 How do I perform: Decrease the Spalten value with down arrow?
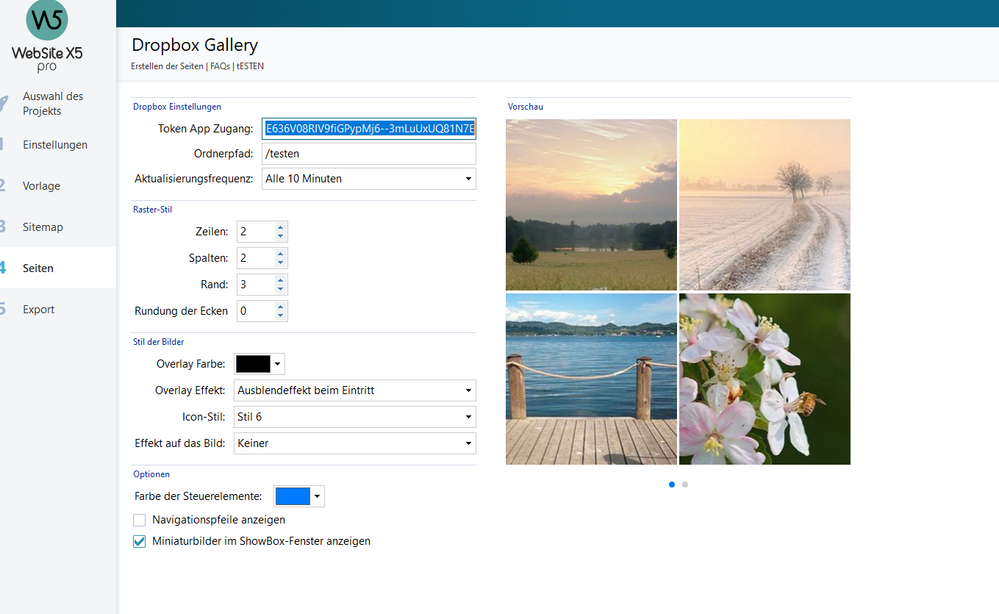[x=281, y=263]
